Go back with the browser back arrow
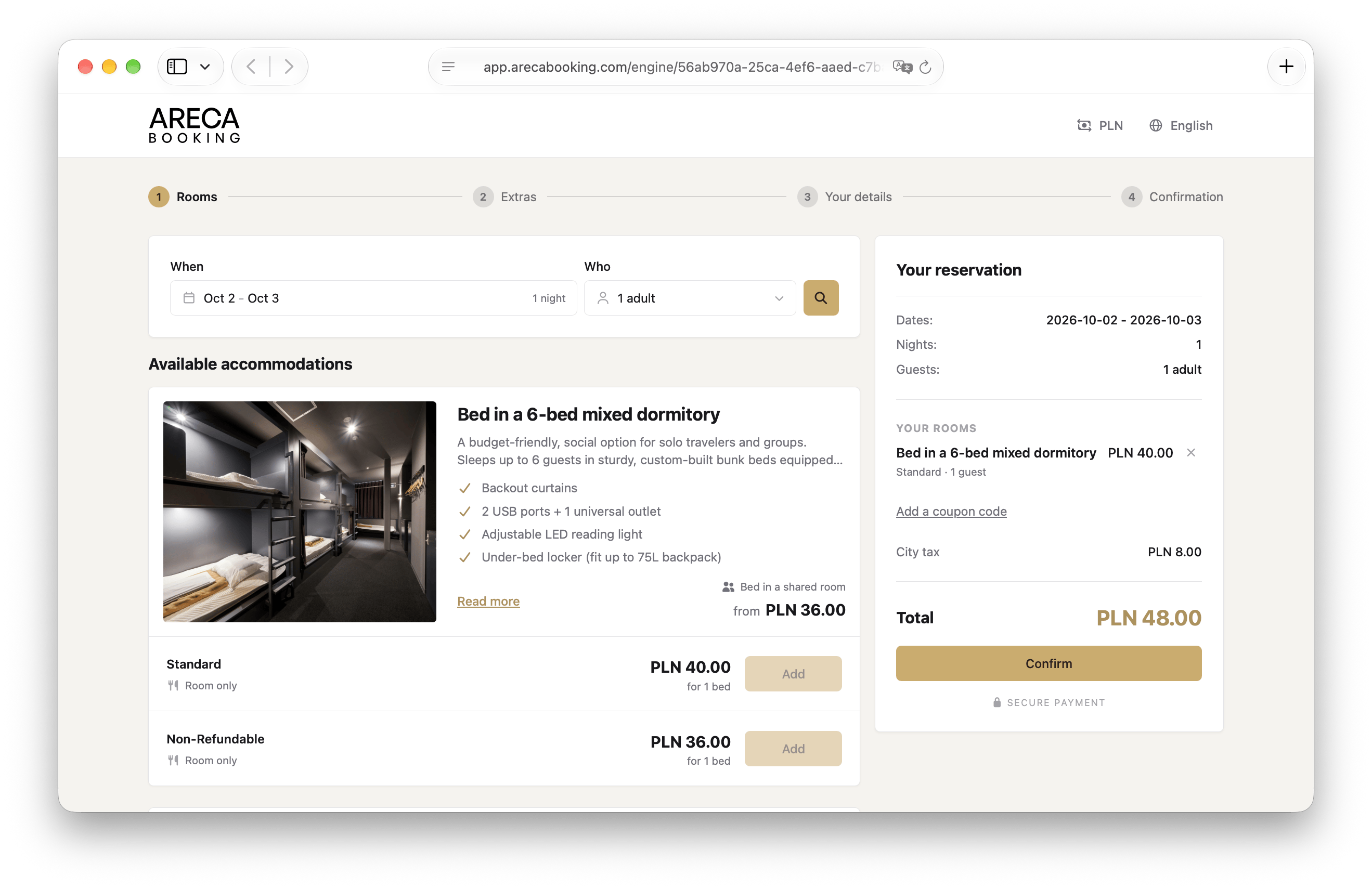 (x=251, y=67)
